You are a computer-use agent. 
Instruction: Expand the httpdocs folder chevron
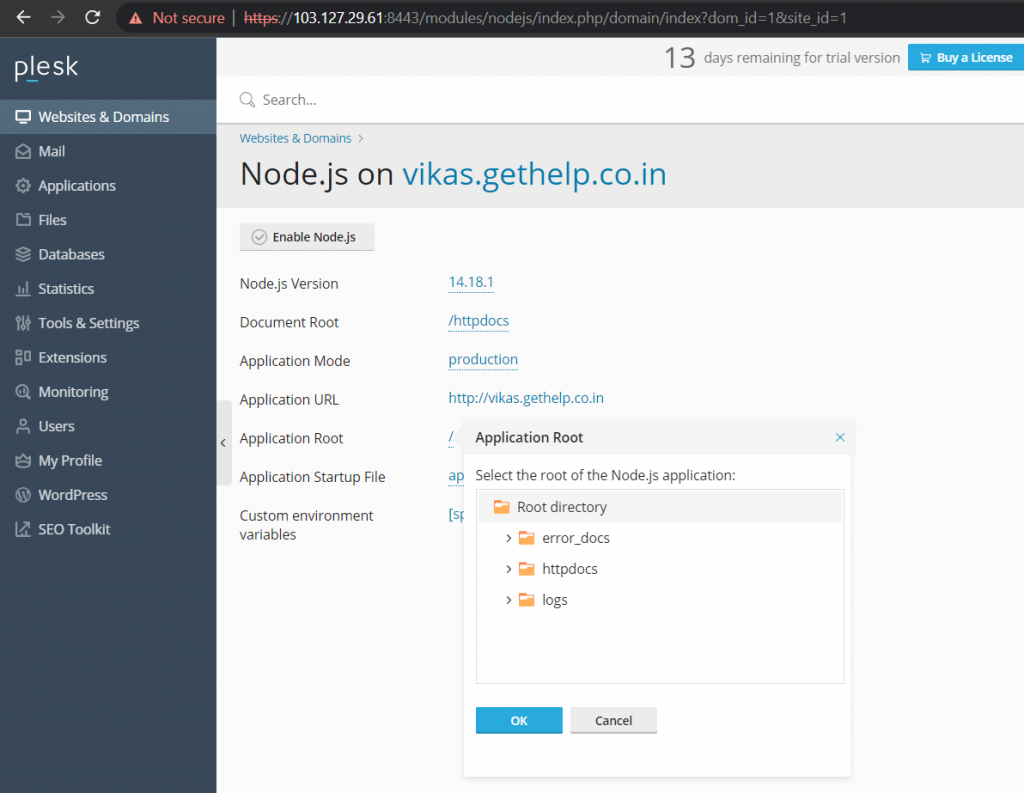coord(508,569)
